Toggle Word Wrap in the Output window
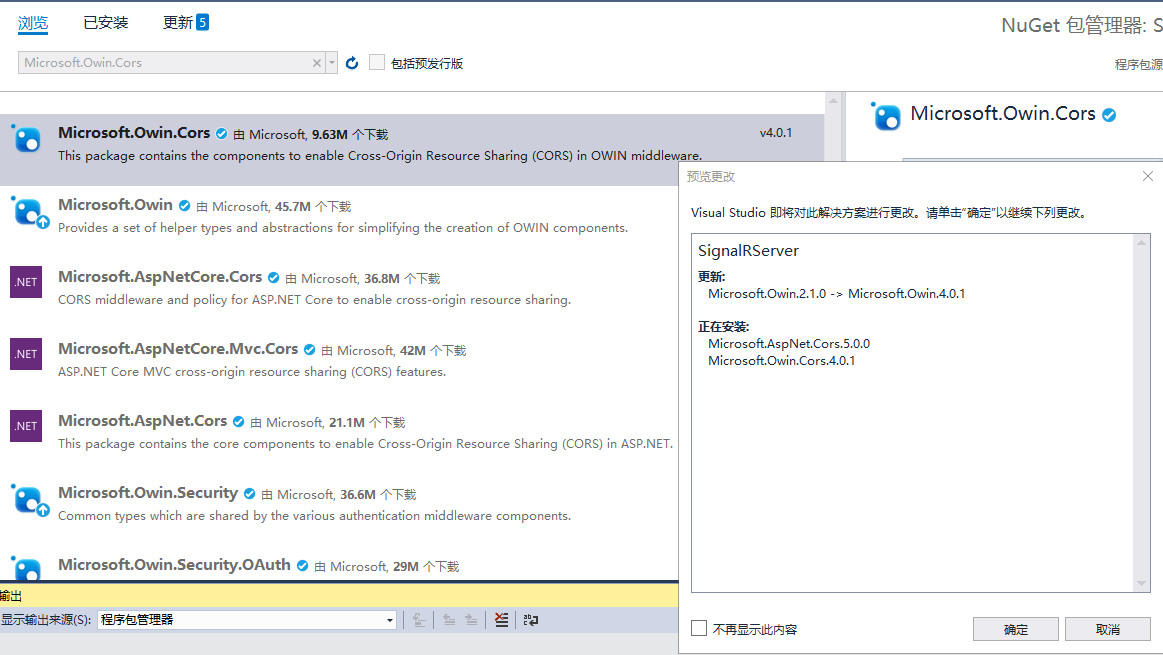This screenshot has width=1163, height=655. coord(531,620)
